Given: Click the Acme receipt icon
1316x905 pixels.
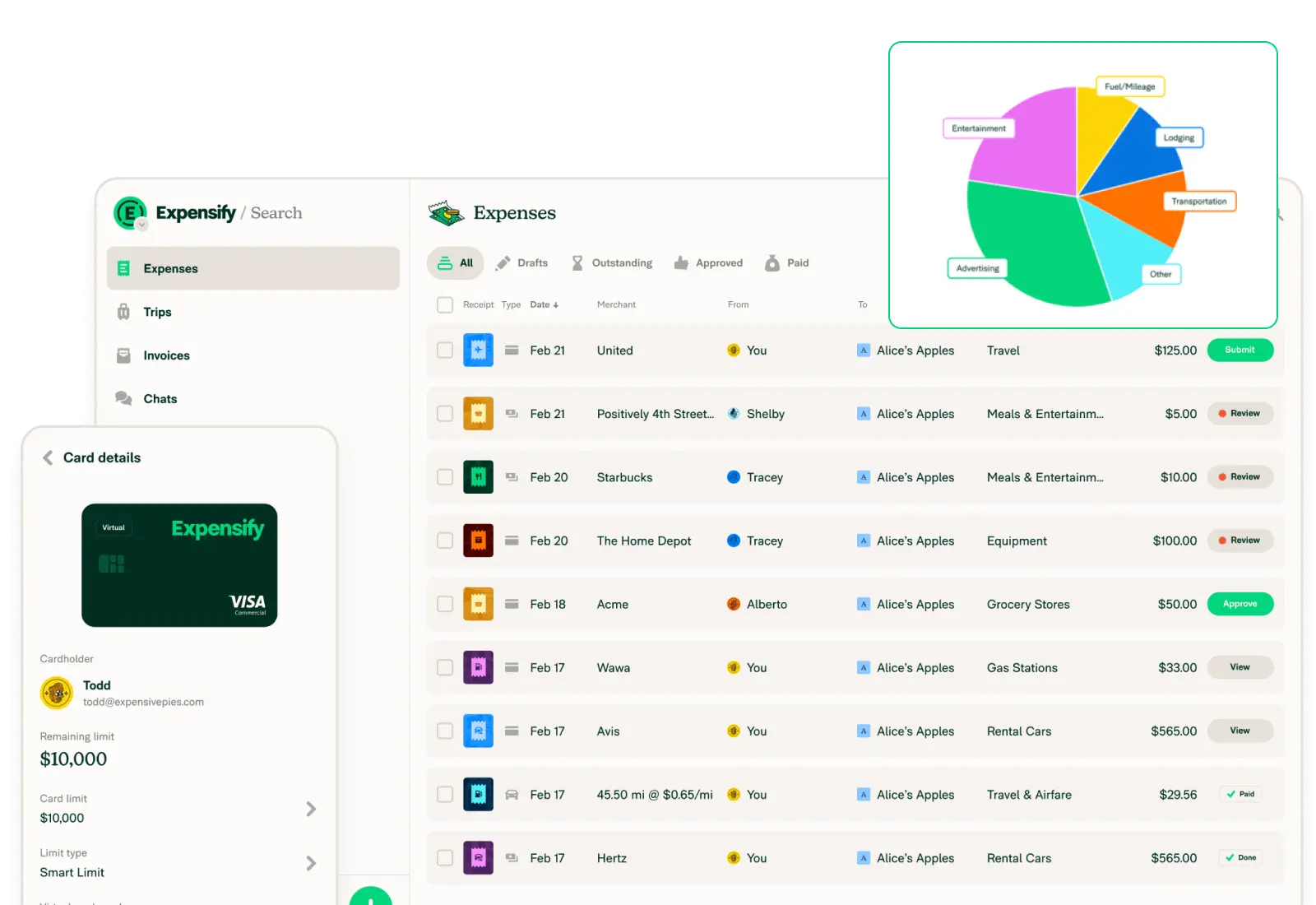Looking at the screenshot, I should (x=478, y=604).
